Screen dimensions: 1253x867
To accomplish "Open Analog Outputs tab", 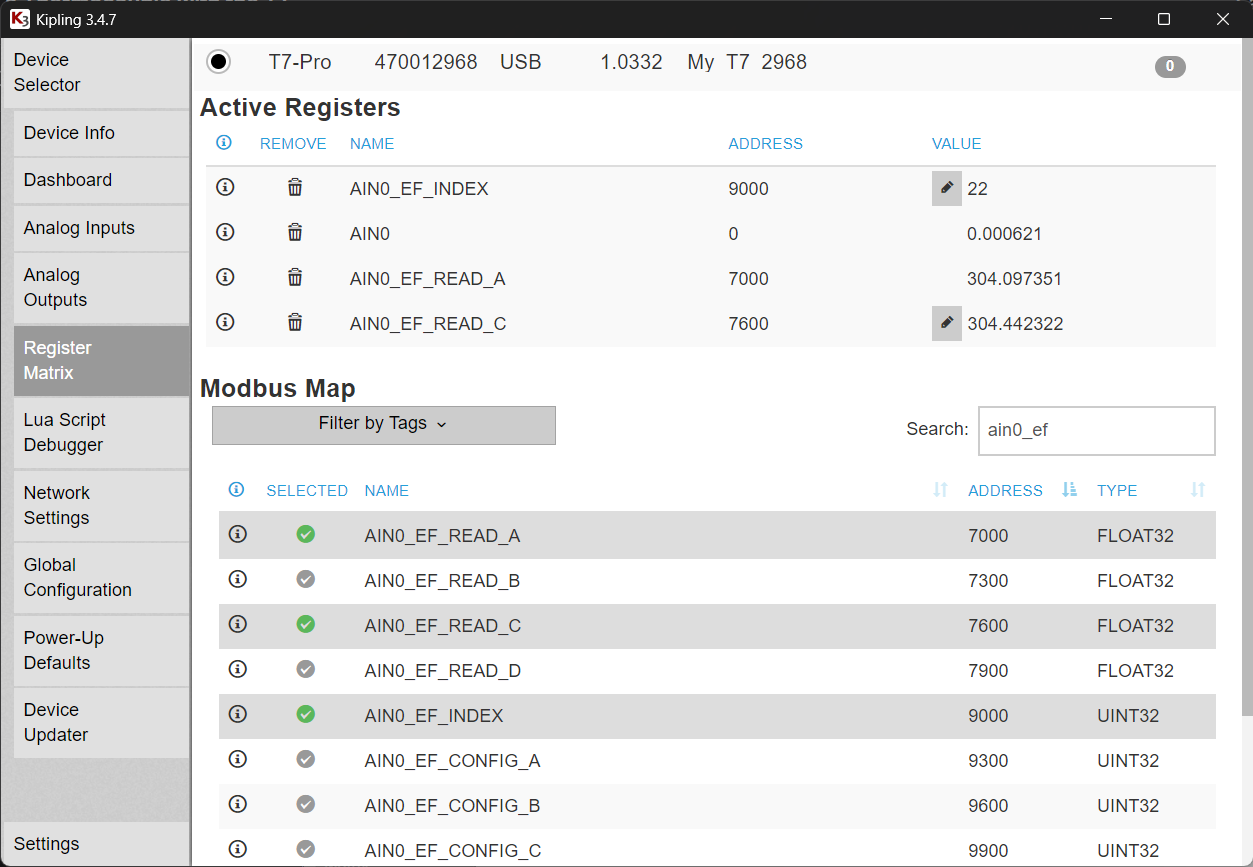I will point(101,288).
